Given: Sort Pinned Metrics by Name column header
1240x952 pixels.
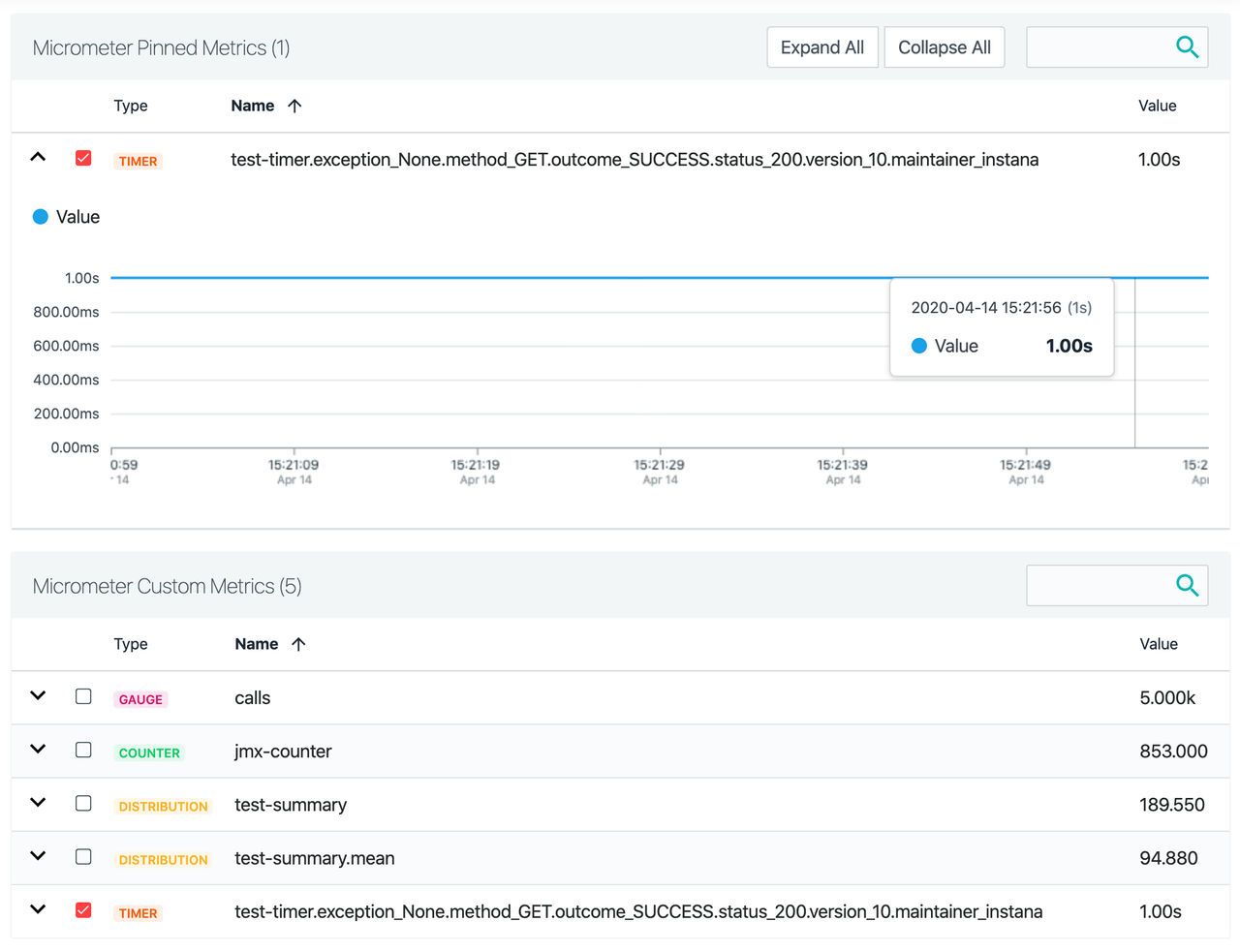Looking at the screenshot, I should point(253,106).
